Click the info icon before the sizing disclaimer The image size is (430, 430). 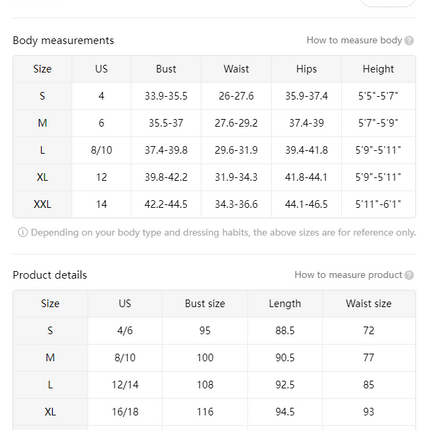click(23, 232)
